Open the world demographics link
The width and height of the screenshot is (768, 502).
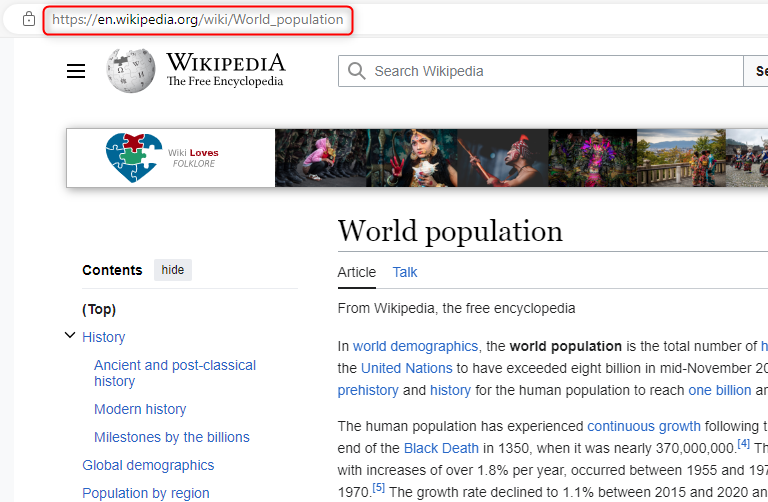tap(415, 346)
